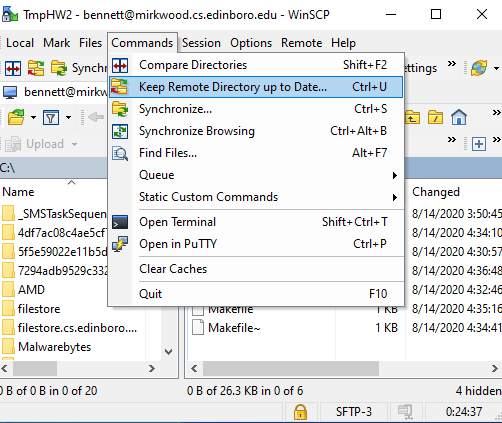This screenshot has width=502, height=423.
Task: Click the Compare Directories menu icon
Action: 120,65
